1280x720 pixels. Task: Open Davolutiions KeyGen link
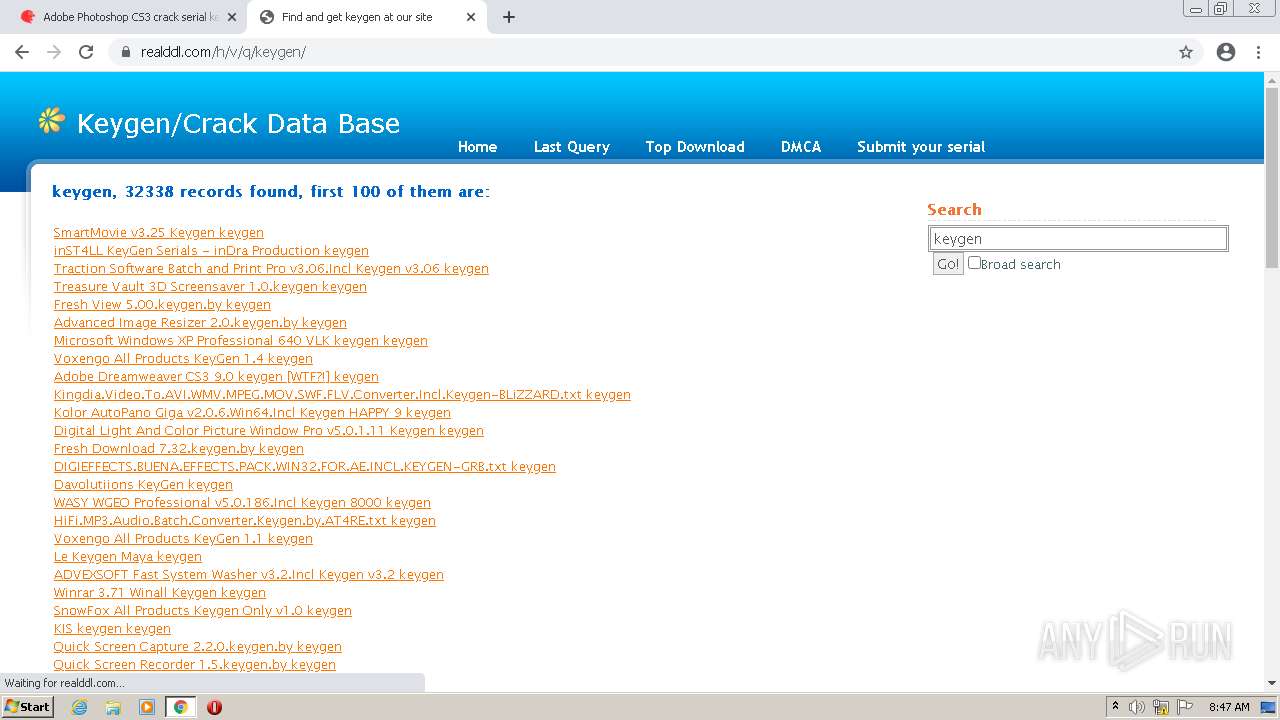[x=143, y=485]
